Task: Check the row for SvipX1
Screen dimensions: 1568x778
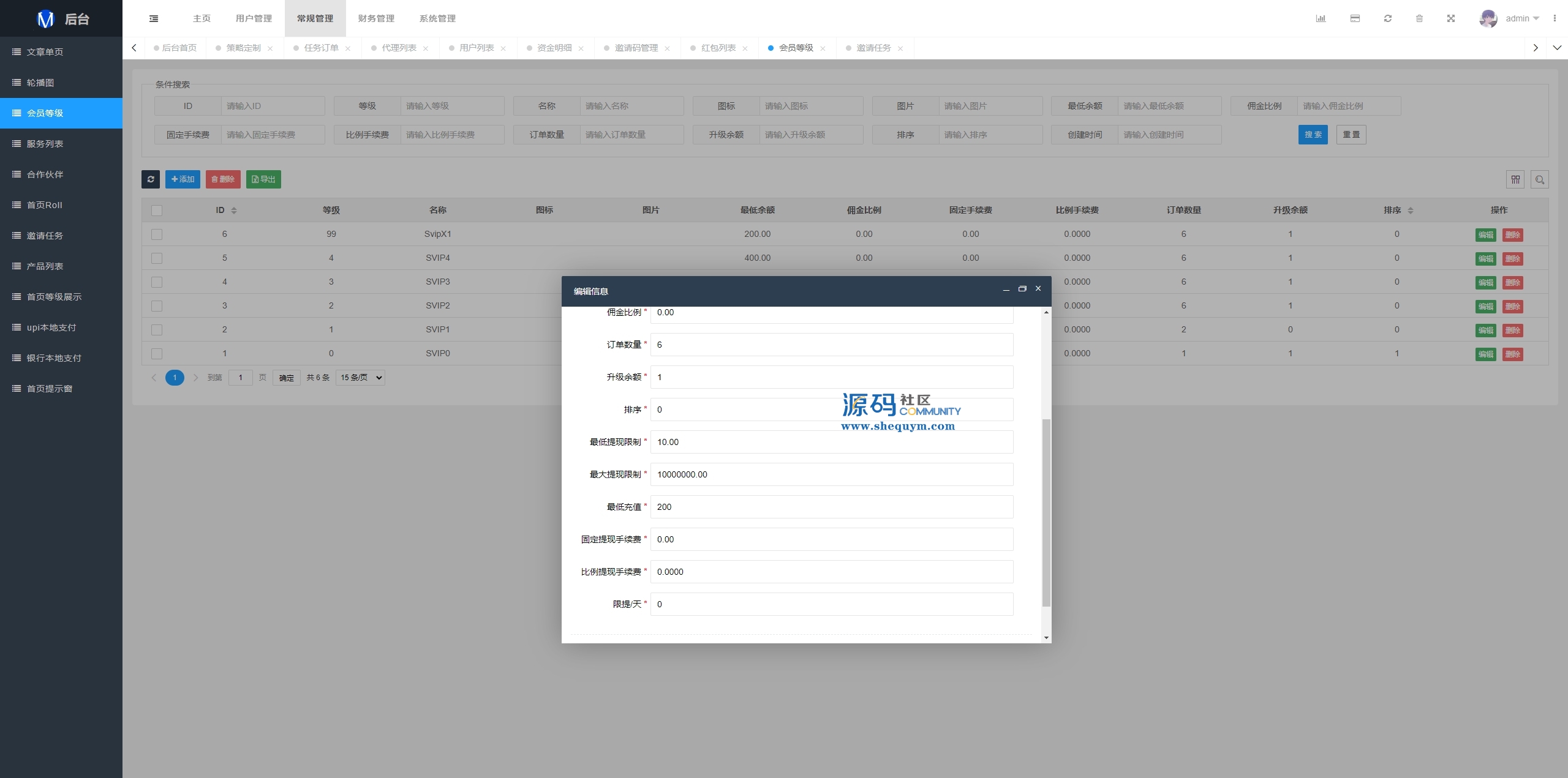Action: [157, 234]
